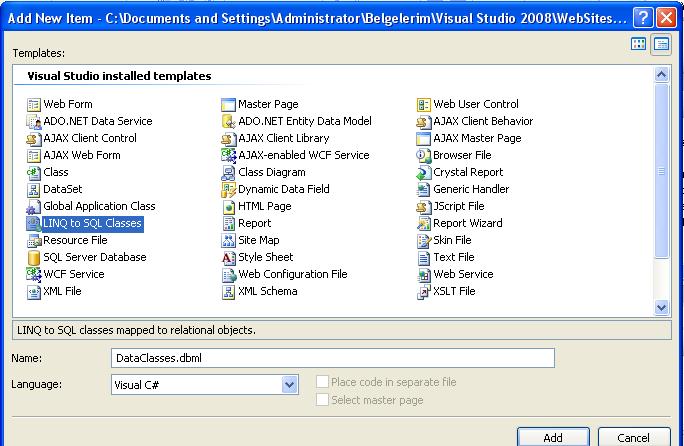Select the Web User Control icon
Screen dimensions: 684x446
(x=424, y=105)
